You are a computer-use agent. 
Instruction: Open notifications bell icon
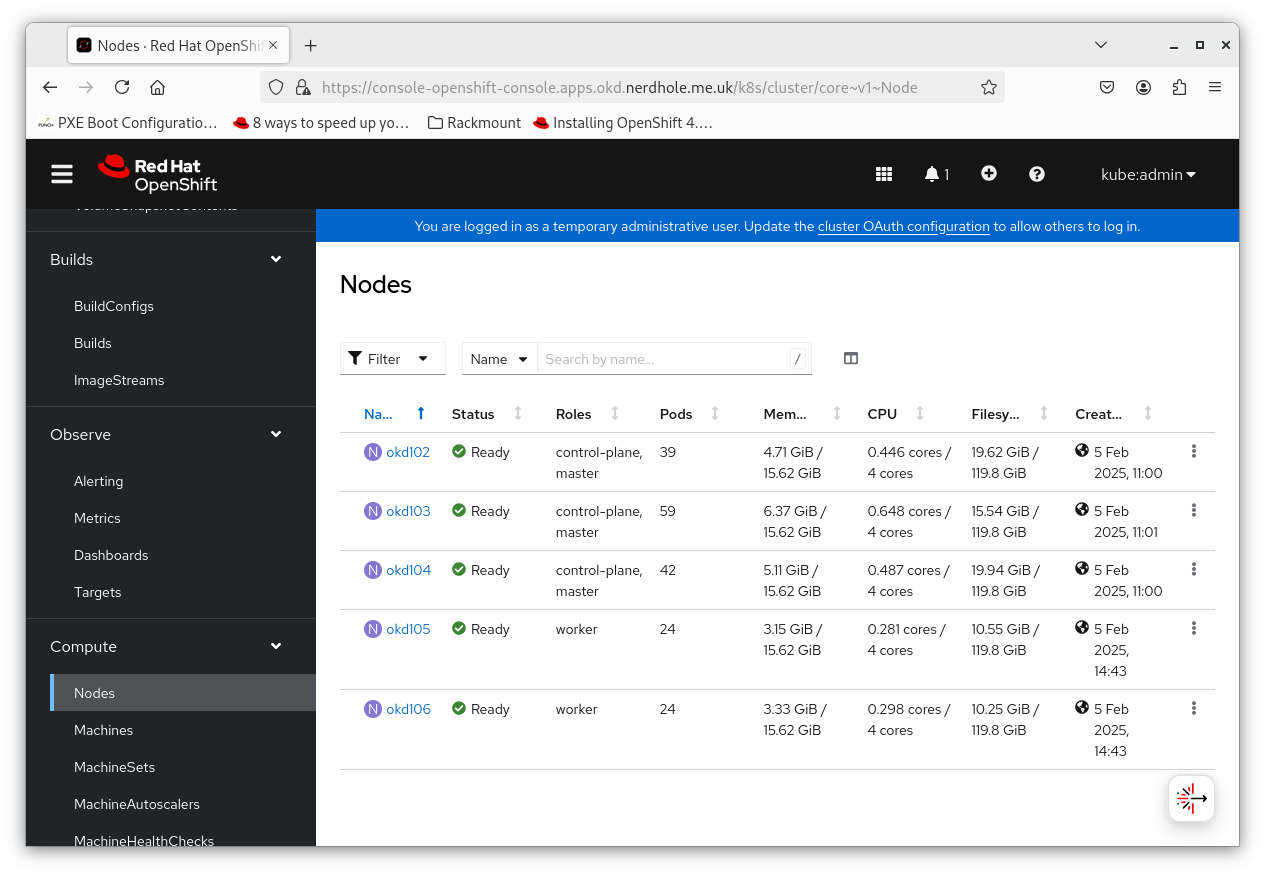pos(936,174)
